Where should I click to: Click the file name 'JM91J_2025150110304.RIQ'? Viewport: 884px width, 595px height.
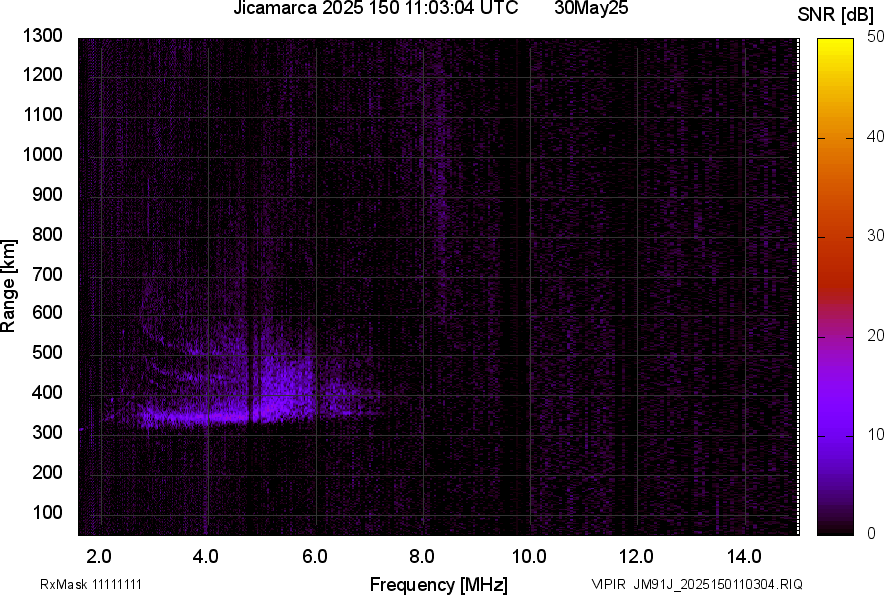point(718,584)
